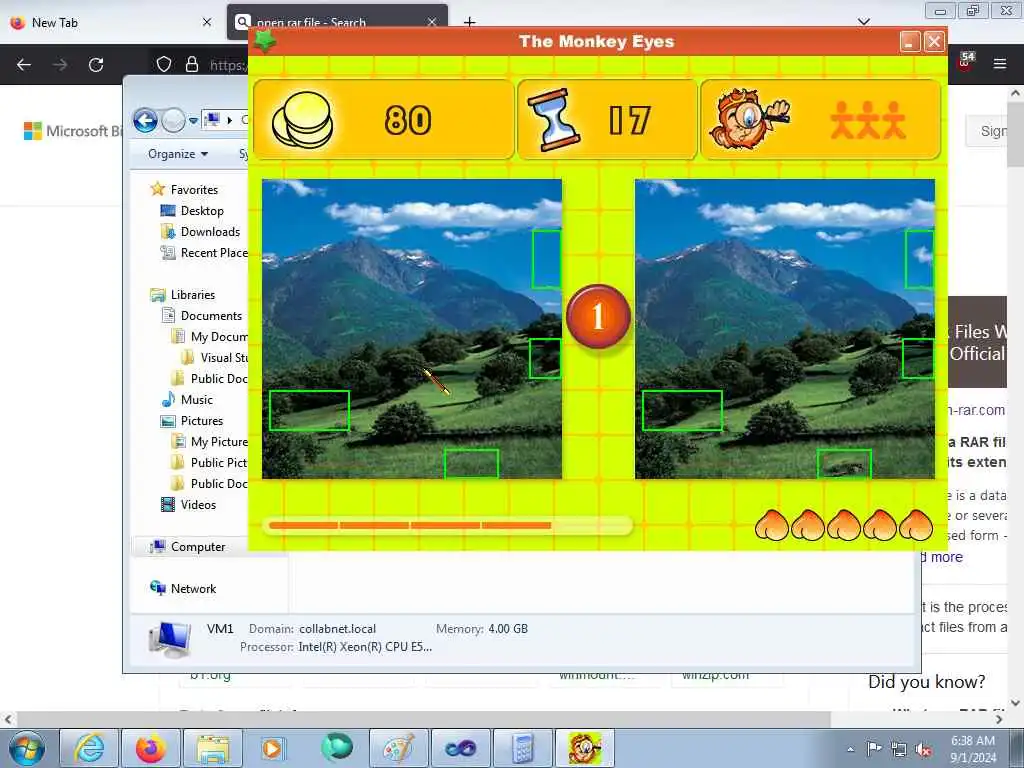Select Public Pictures folder in tree

click(x=218, y=462)
